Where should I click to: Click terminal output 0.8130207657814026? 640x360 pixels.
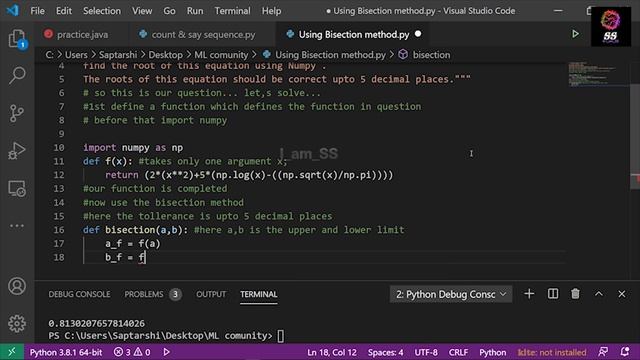(x=96, y=323)
